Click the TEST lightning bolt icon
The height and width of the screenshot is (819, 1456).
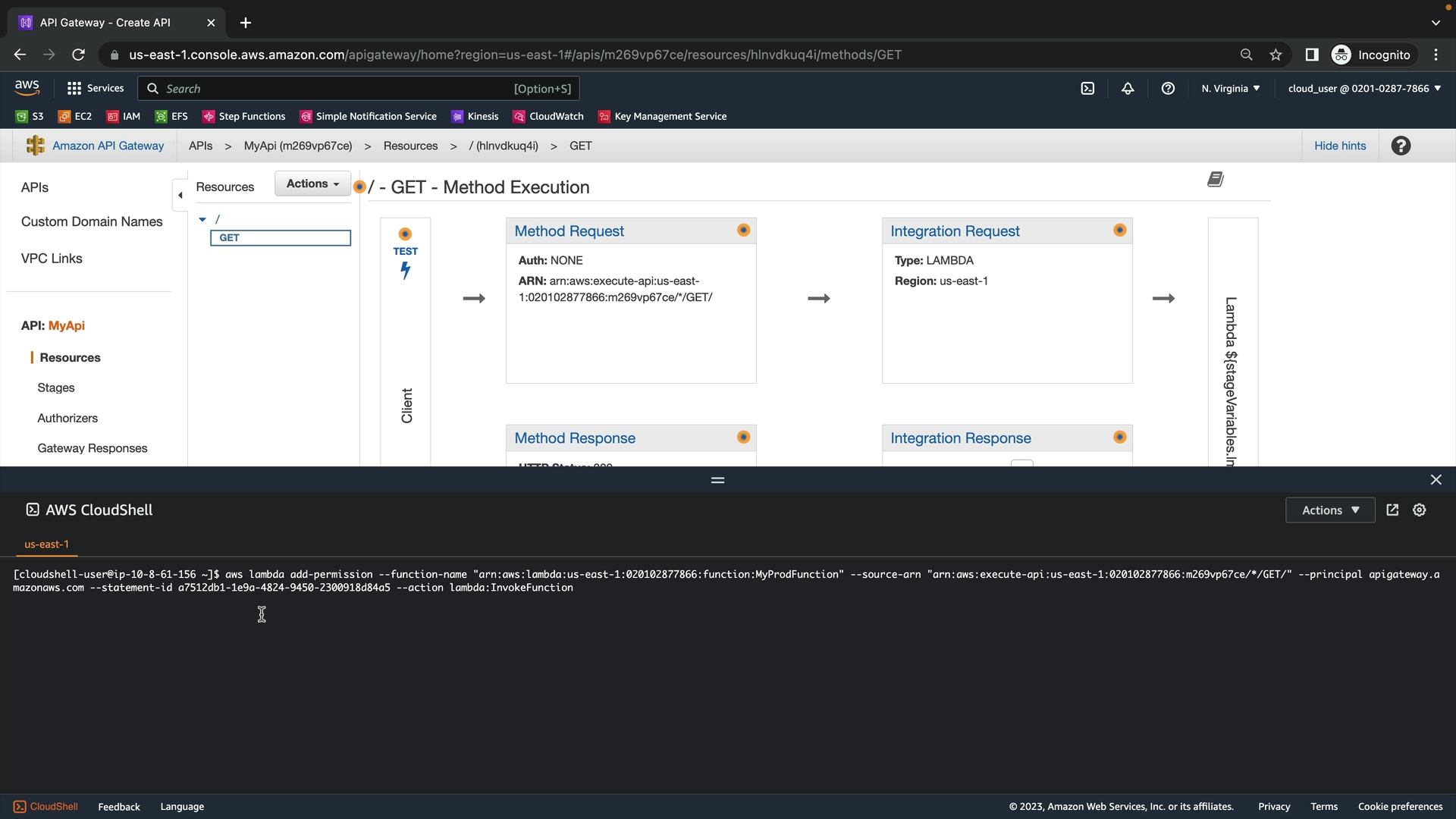pos(406,269)
